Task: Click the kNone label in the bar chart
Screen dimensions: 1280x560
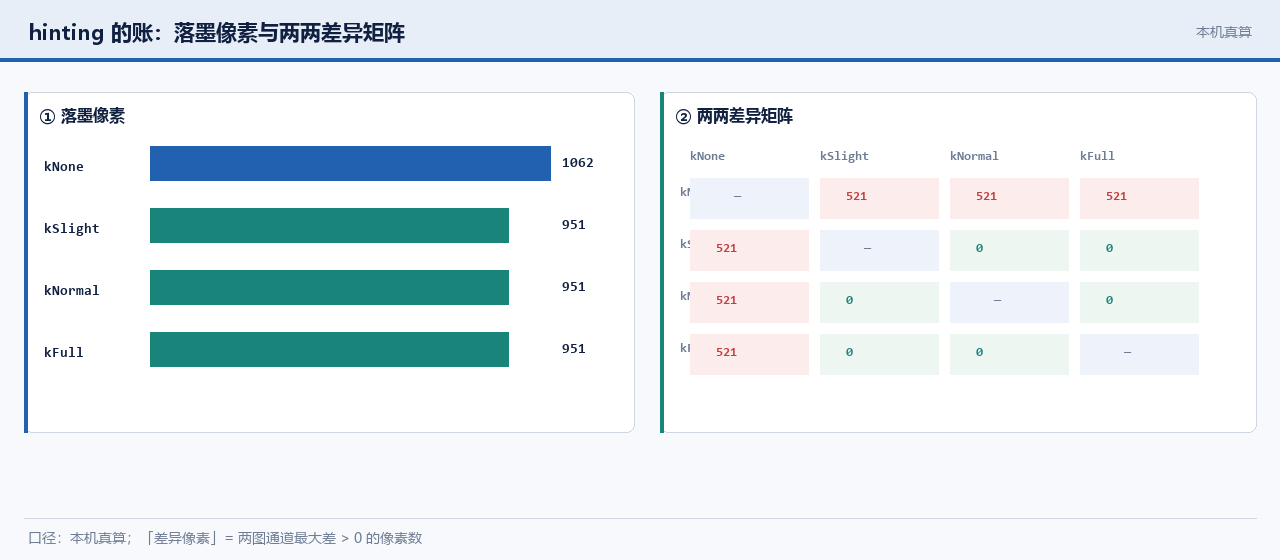Action: [x=64, y=166]
